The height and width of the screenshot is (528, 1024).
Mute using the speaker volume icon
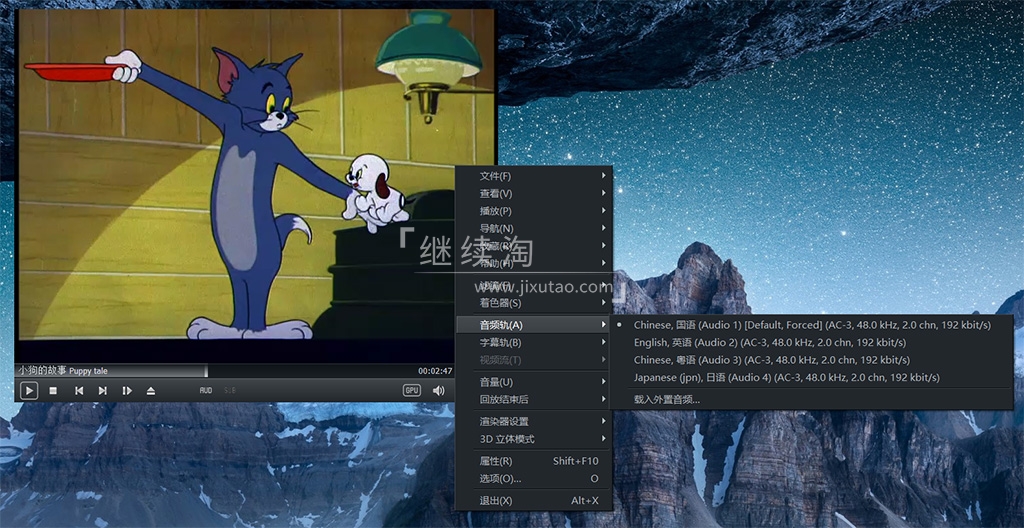coord(438,390)
